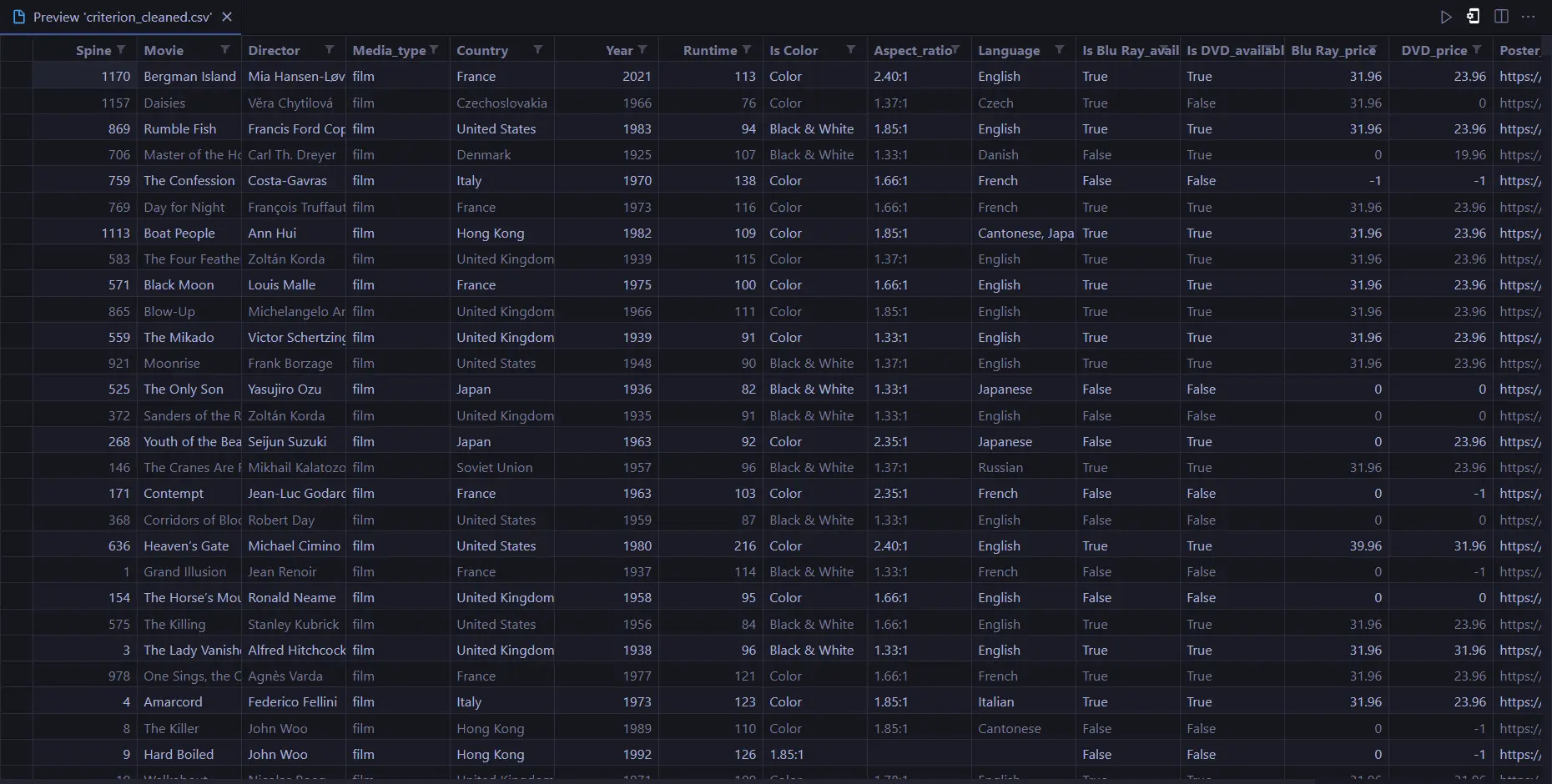
Task: Select the 'Rumble Fish' movie cell
Action: [x=189, y=128]
